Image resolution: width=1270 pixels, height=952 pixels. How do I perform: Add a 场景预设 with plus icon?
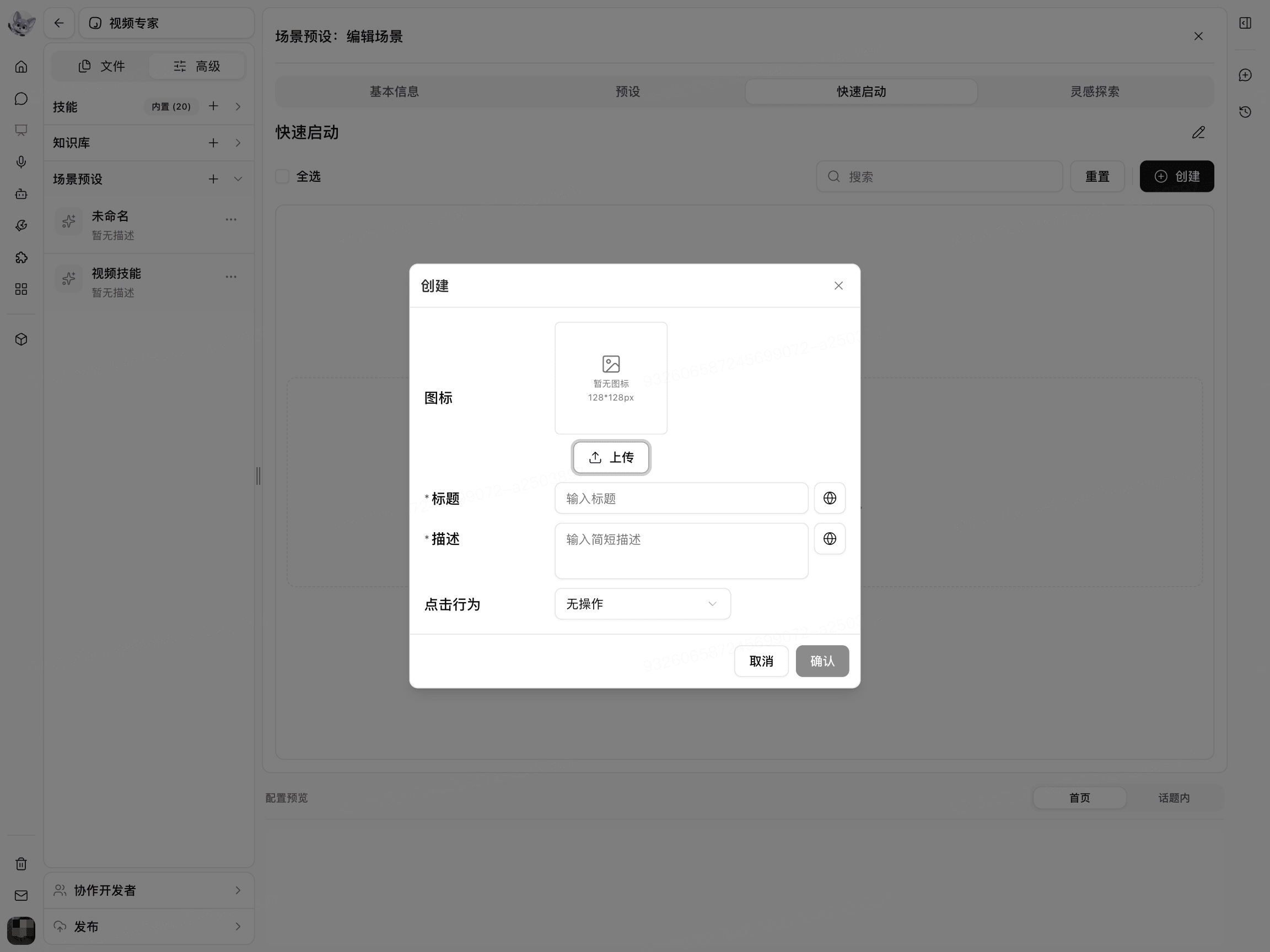pos(213,179)
